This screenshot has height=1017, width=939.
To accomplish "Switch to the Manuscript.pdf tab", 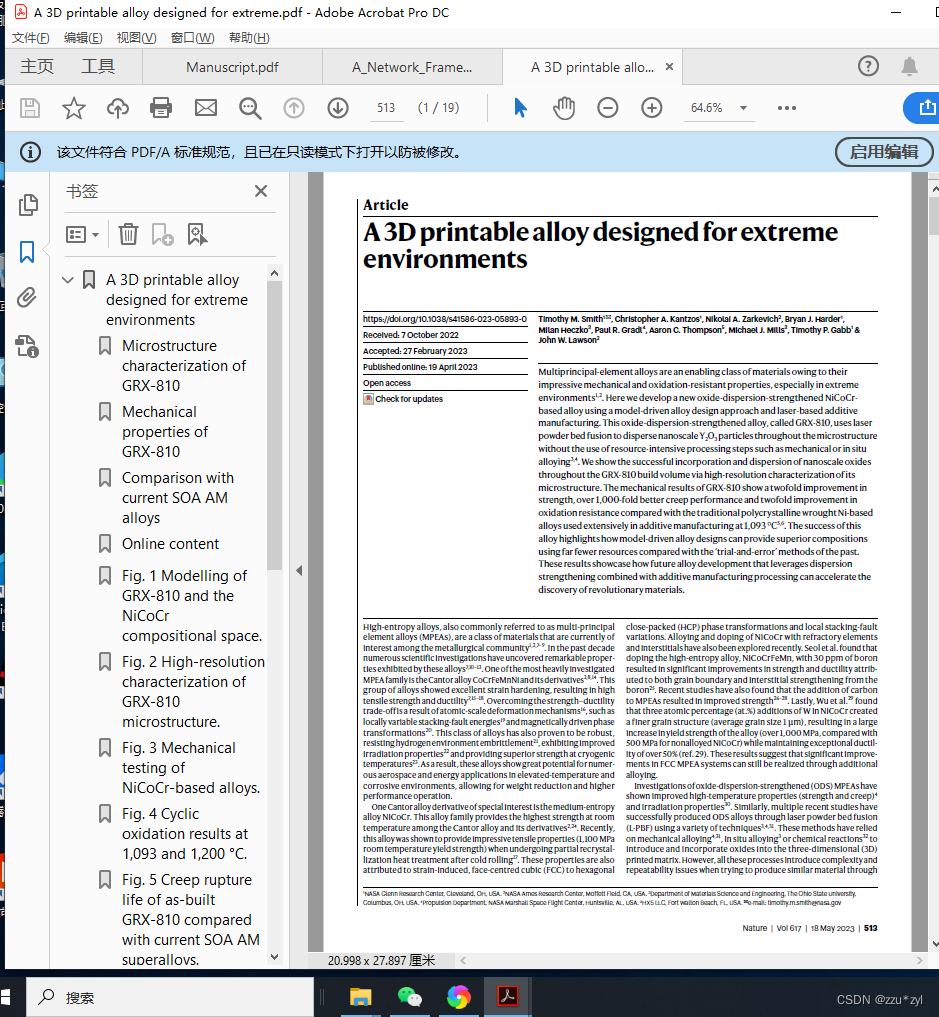I will click(232, 67).
